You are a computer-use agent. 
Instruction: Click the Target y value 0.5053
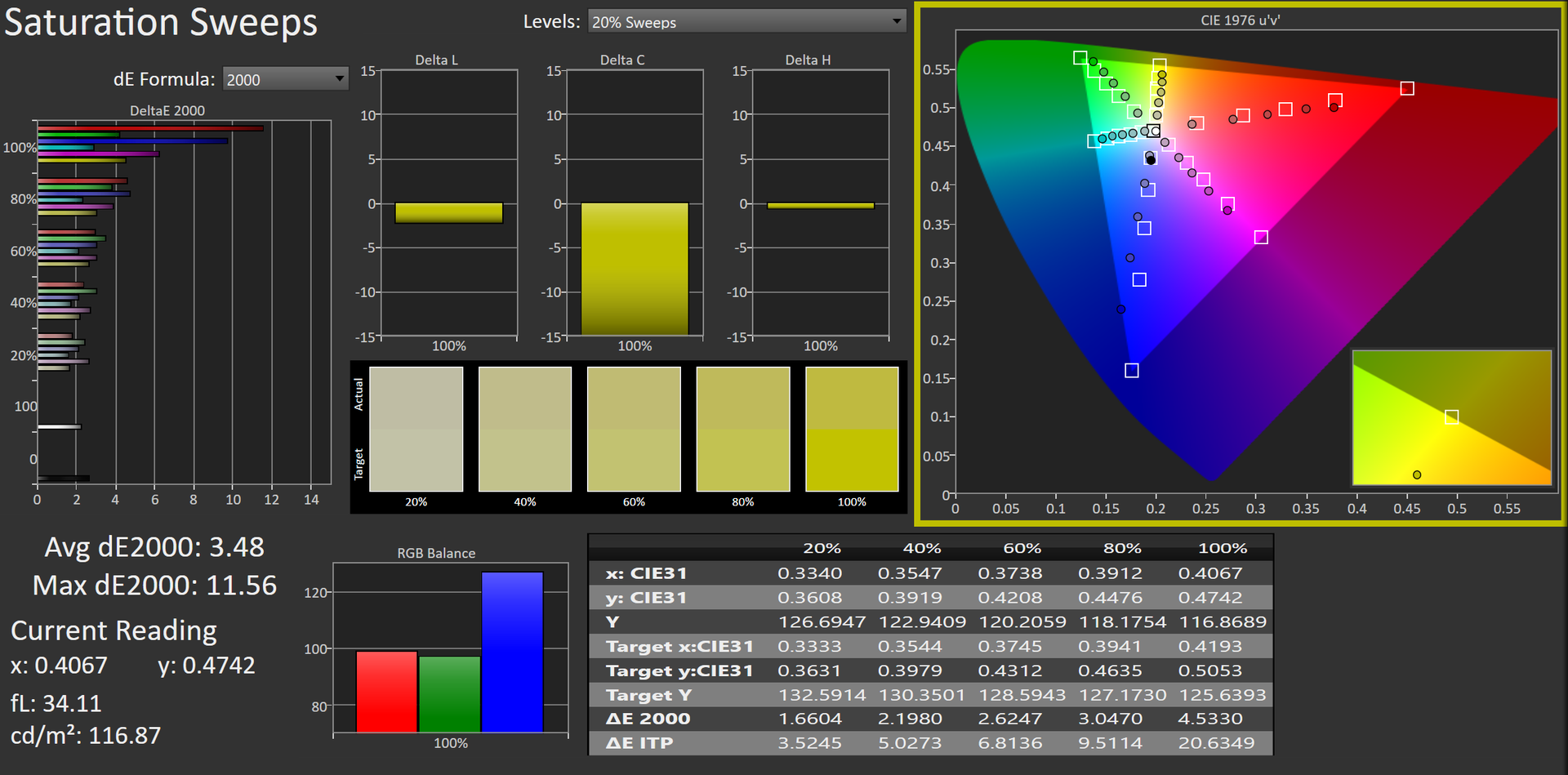coord(1210,670)
